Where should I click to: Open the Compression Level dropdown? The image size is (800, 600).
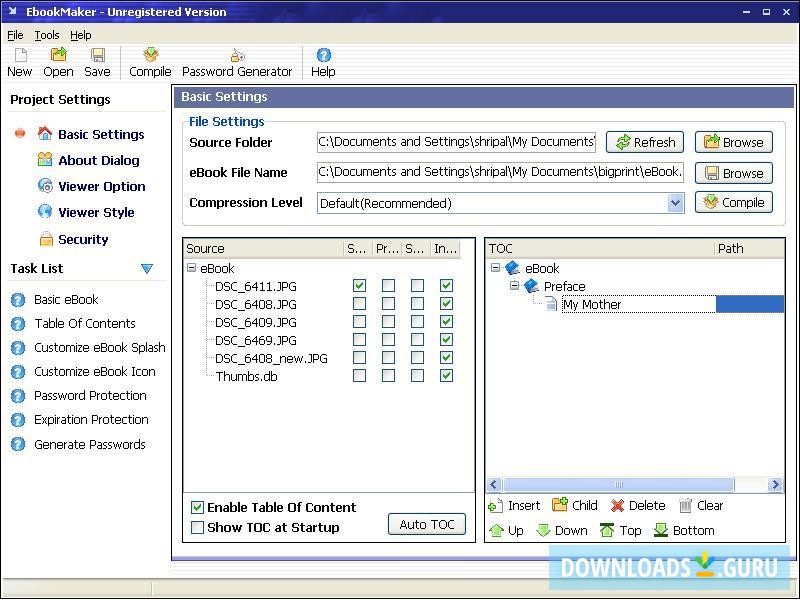tap(675, 203)
